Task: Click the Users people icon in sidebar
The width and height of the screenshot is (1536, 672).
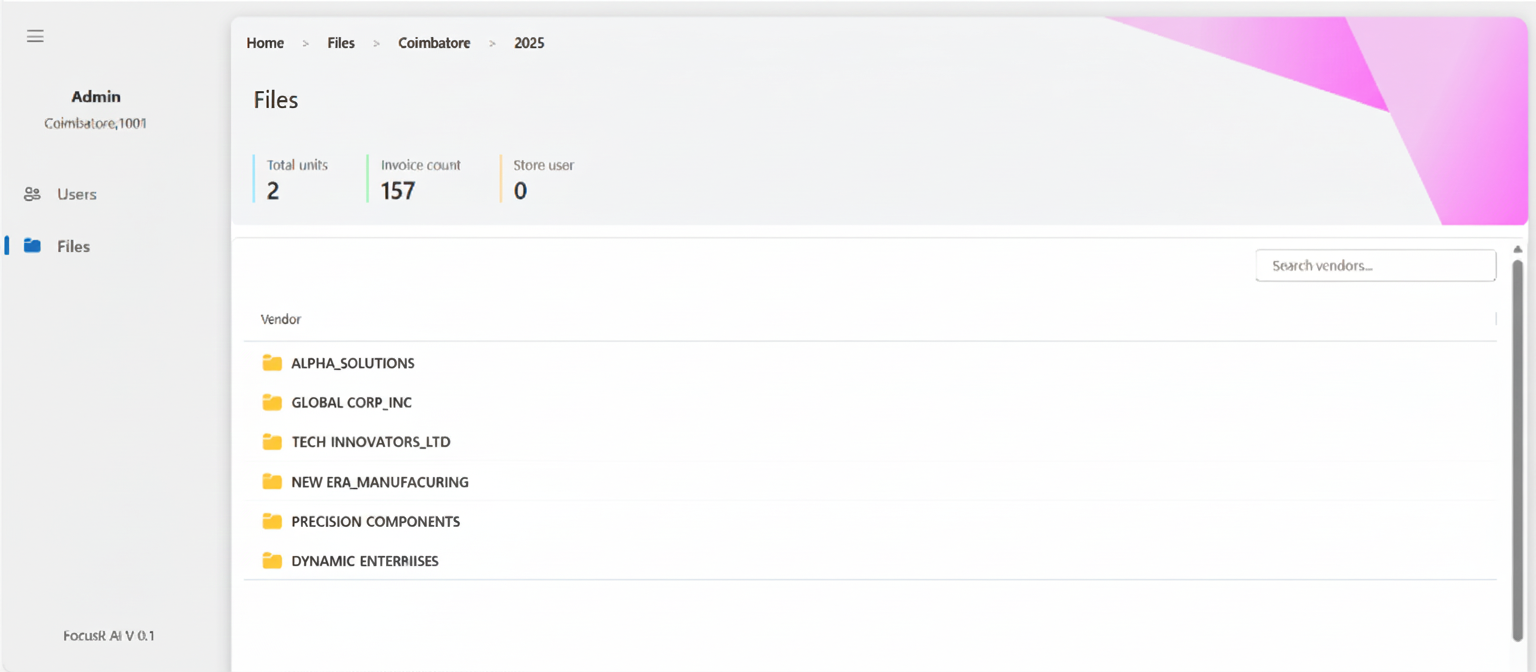Action: 32,194
